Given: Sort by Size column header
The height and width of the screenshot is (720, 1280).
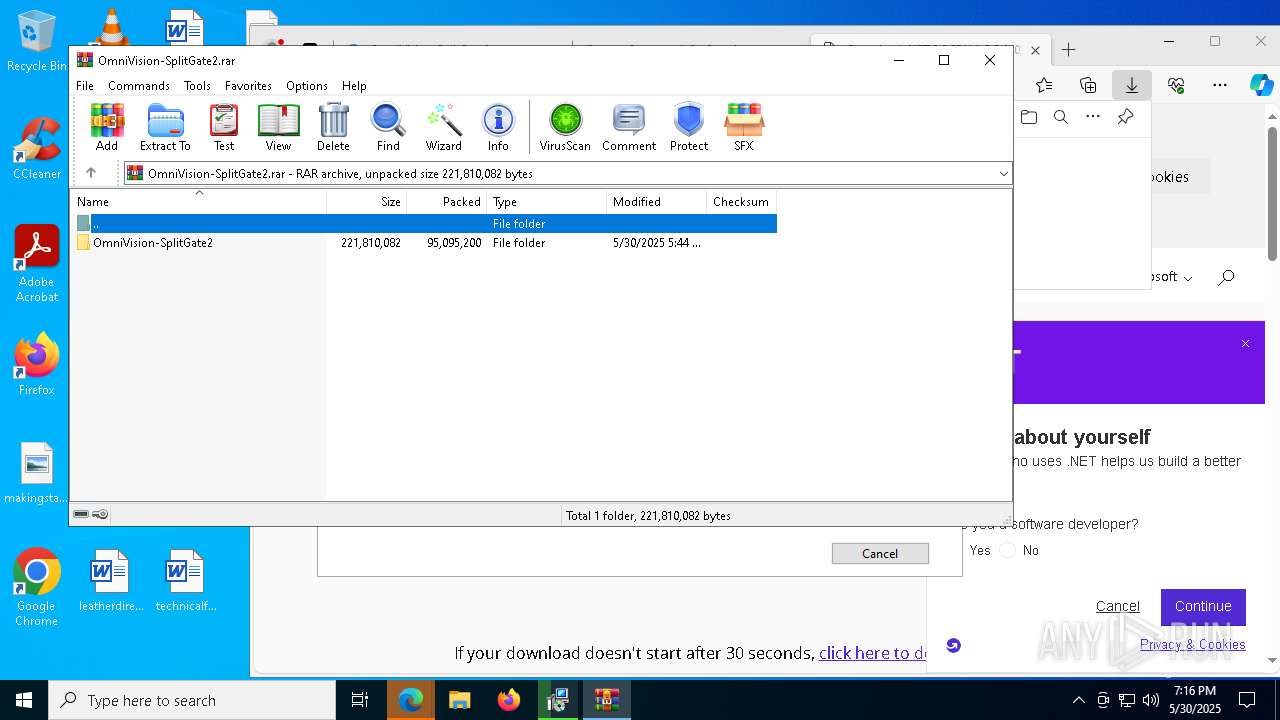Looking at the screenshot, I should 367,201.
